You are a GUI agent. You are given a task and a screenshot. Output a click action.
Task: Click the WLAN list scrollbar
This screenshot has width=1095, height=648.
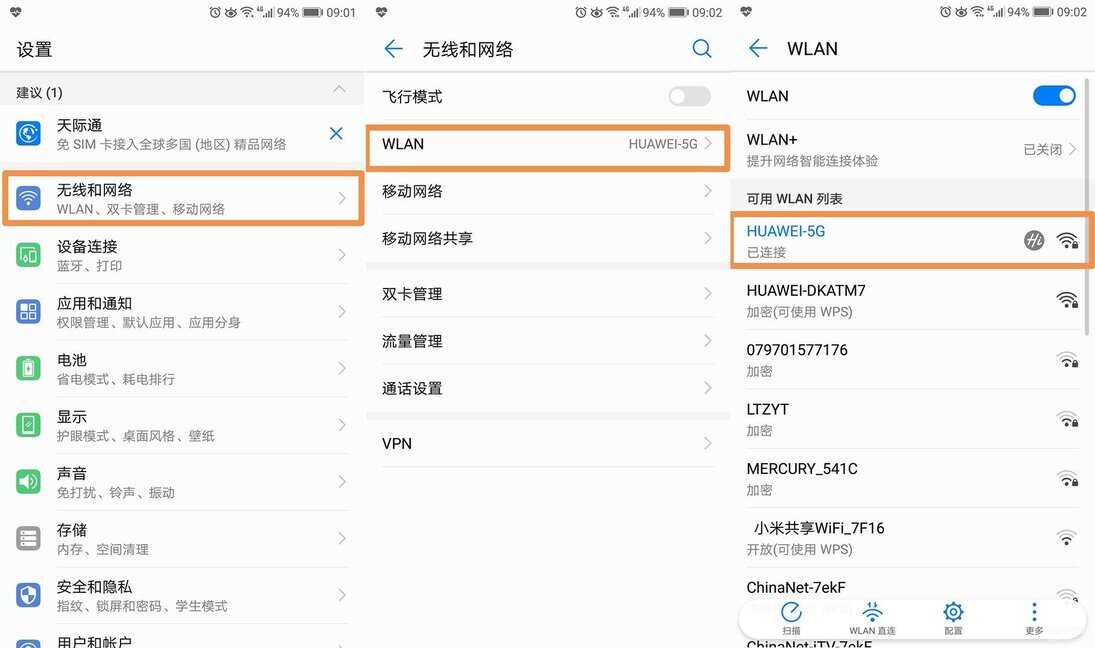click(1087, 206)
